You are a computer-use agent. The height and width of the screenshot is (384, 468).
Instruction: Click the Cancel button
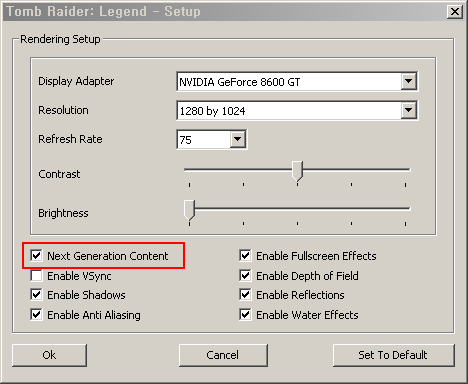click(223, 355)
